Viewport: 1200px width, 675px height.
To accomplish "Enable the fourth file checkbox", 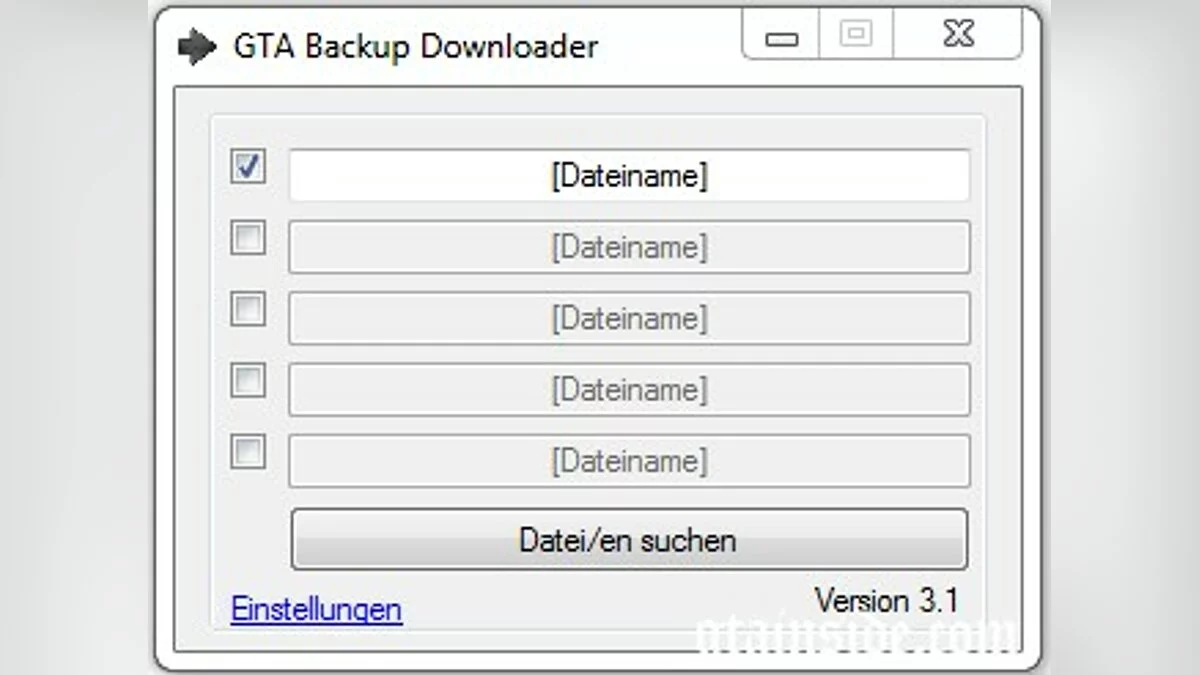I will click(x=247, y=382).
